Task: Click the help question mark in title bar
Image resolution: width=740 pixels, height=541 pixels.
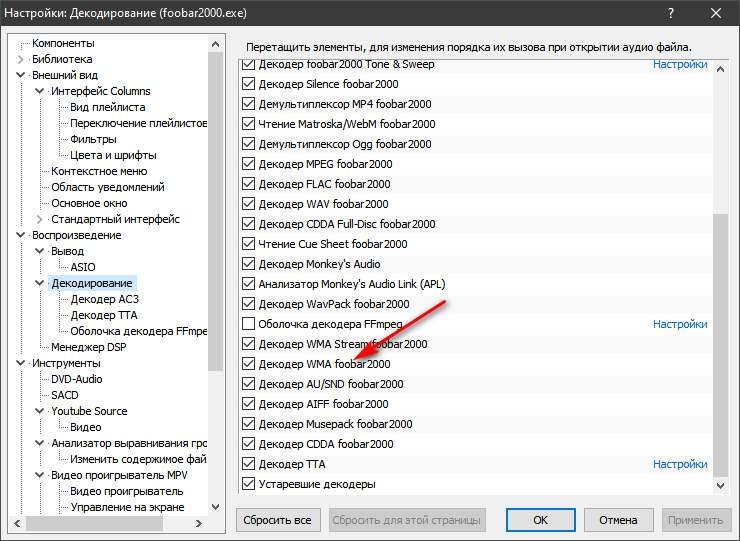Action: pyautogui.click(x=669, y=15)
